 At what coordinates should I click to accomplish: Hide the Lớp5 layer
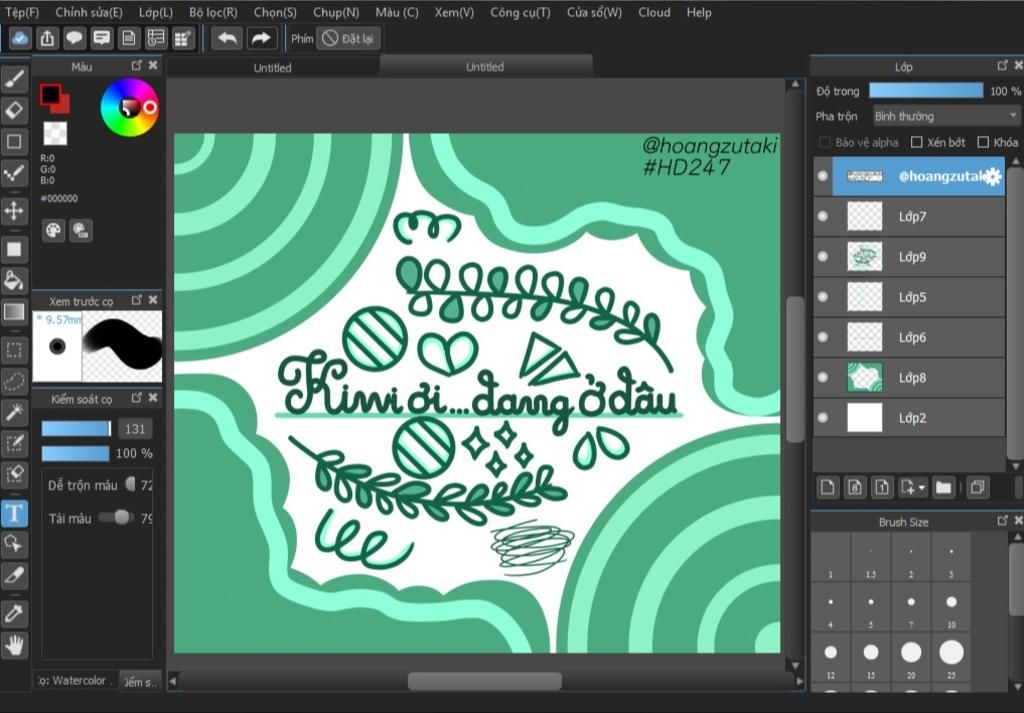(823, 297)
